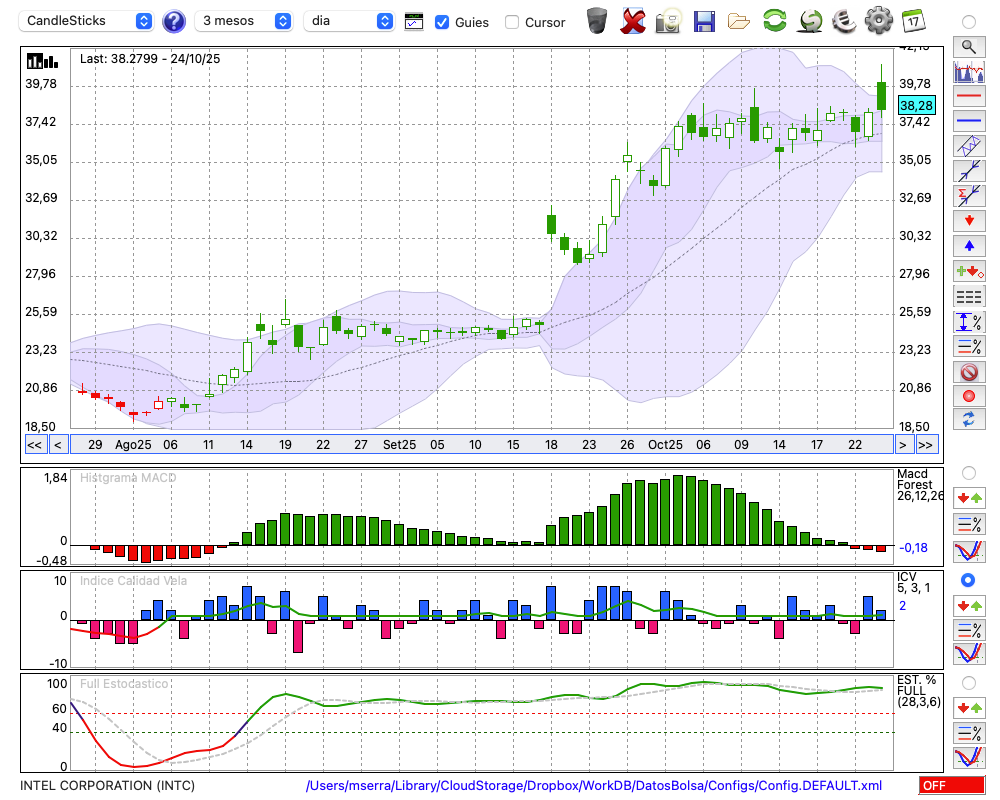
Task: Click the gear settings icon in toolbar
Action: click(878, 21)
